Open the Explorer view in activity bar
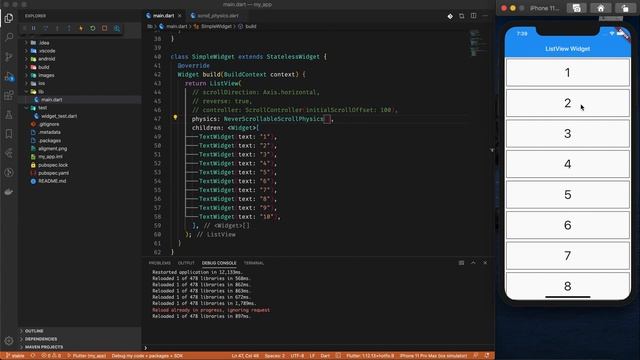The image size is (640, 360). [x=9, y=18]
